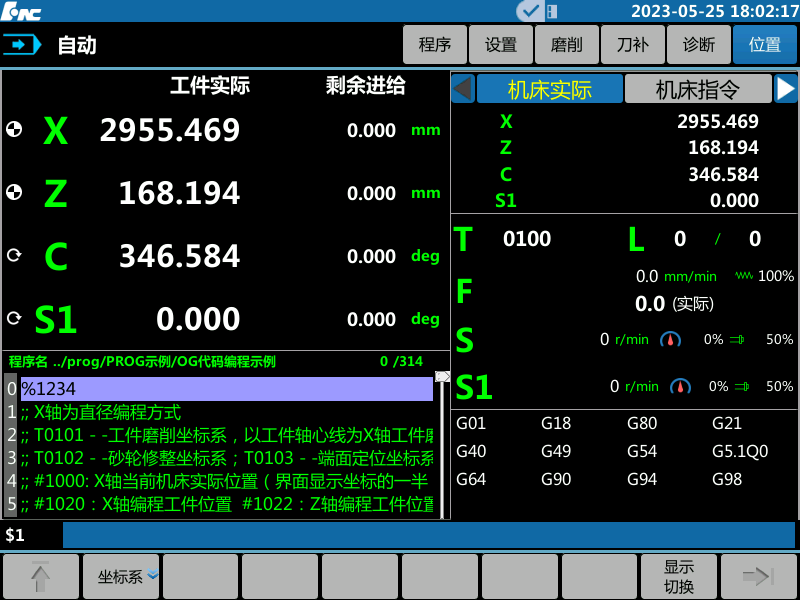The width and height of the screenshot is (800, 600).
Task: Click the rotary axis icon beside C
Action: click(14, 255)
